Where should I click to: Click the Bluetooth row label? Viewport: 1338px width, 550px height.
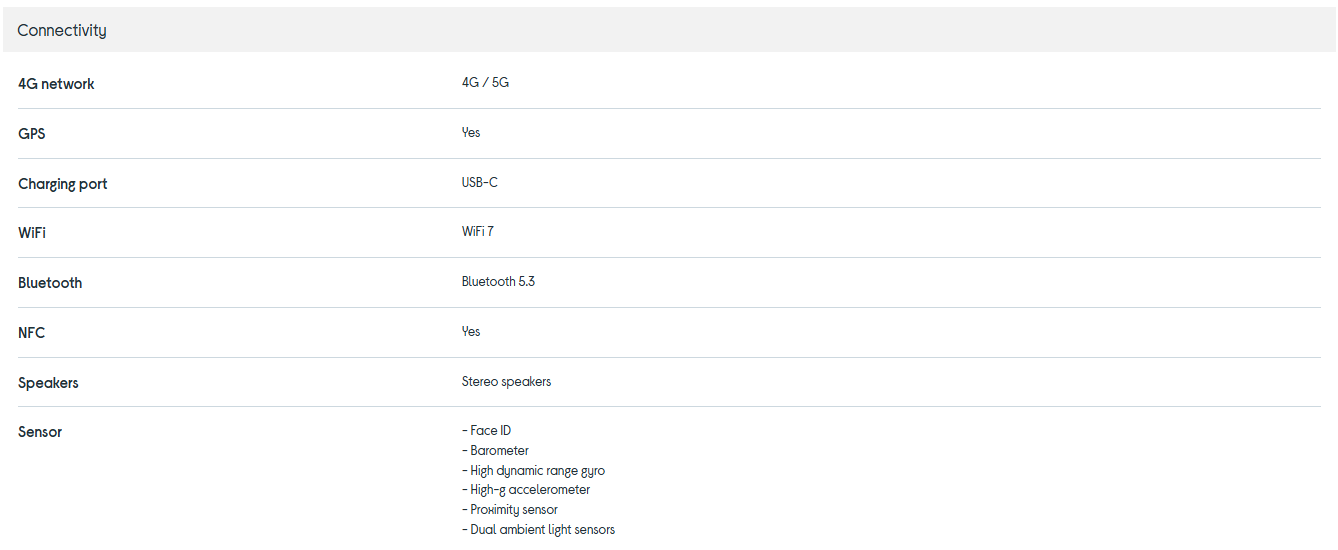[50, 283]
